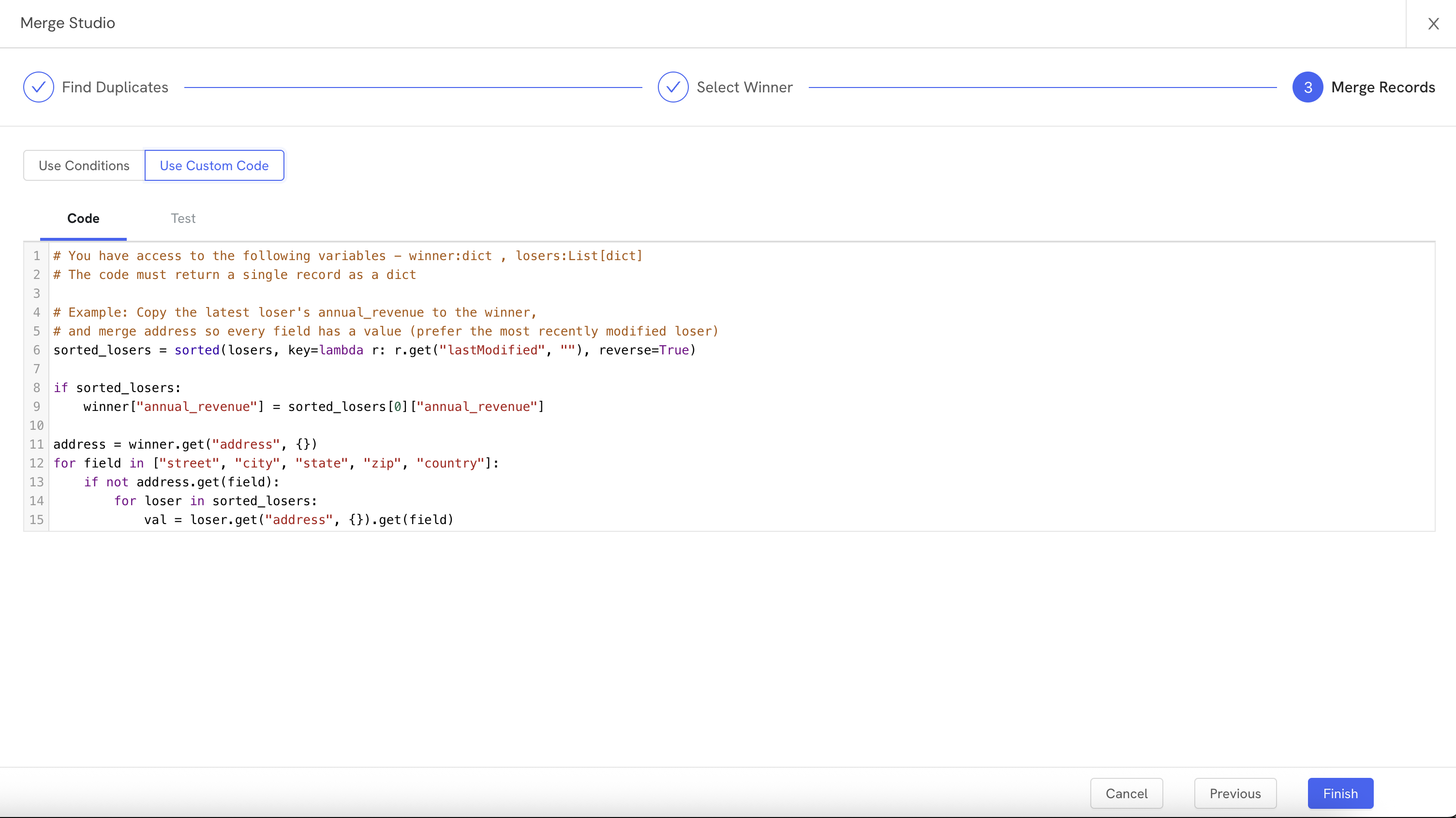This screenshot has width=1456, height=818.
Task: Close the Merge Studio dialog
Action: (x=1433, y=24)
